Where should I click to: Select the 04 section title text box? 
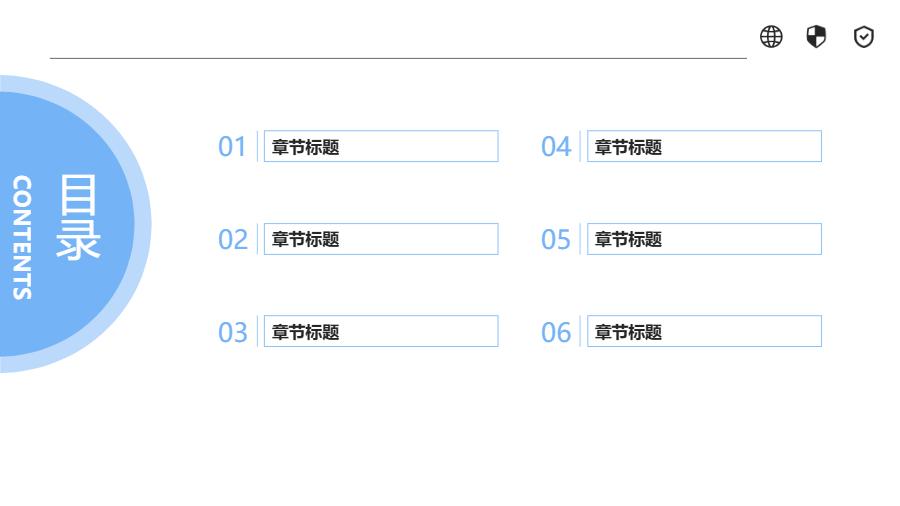click(x=704, y=146)
